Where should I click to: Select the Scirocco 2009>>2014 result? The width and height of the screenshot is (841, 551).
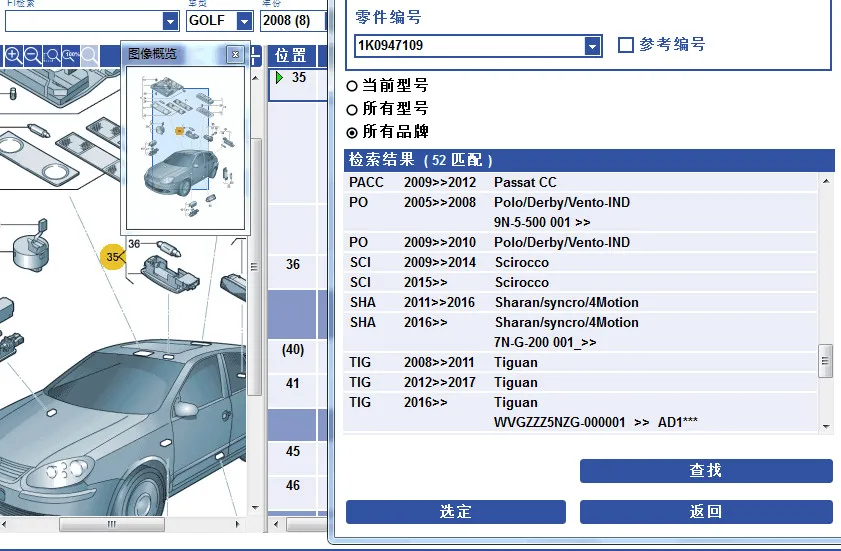coord(580,262)
